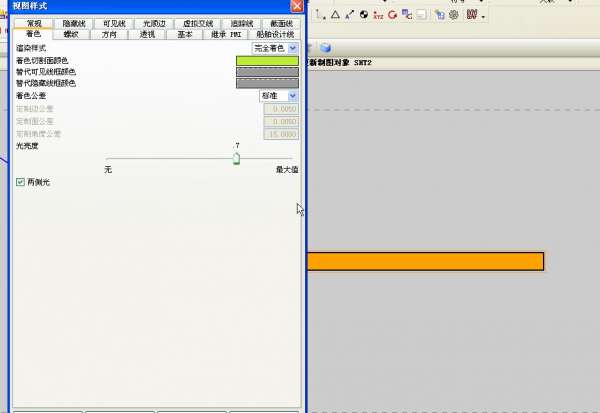Click the grayed field showing 0.0800
The width and height of the screenshot is (600, 413).
[x=281, y=122]
